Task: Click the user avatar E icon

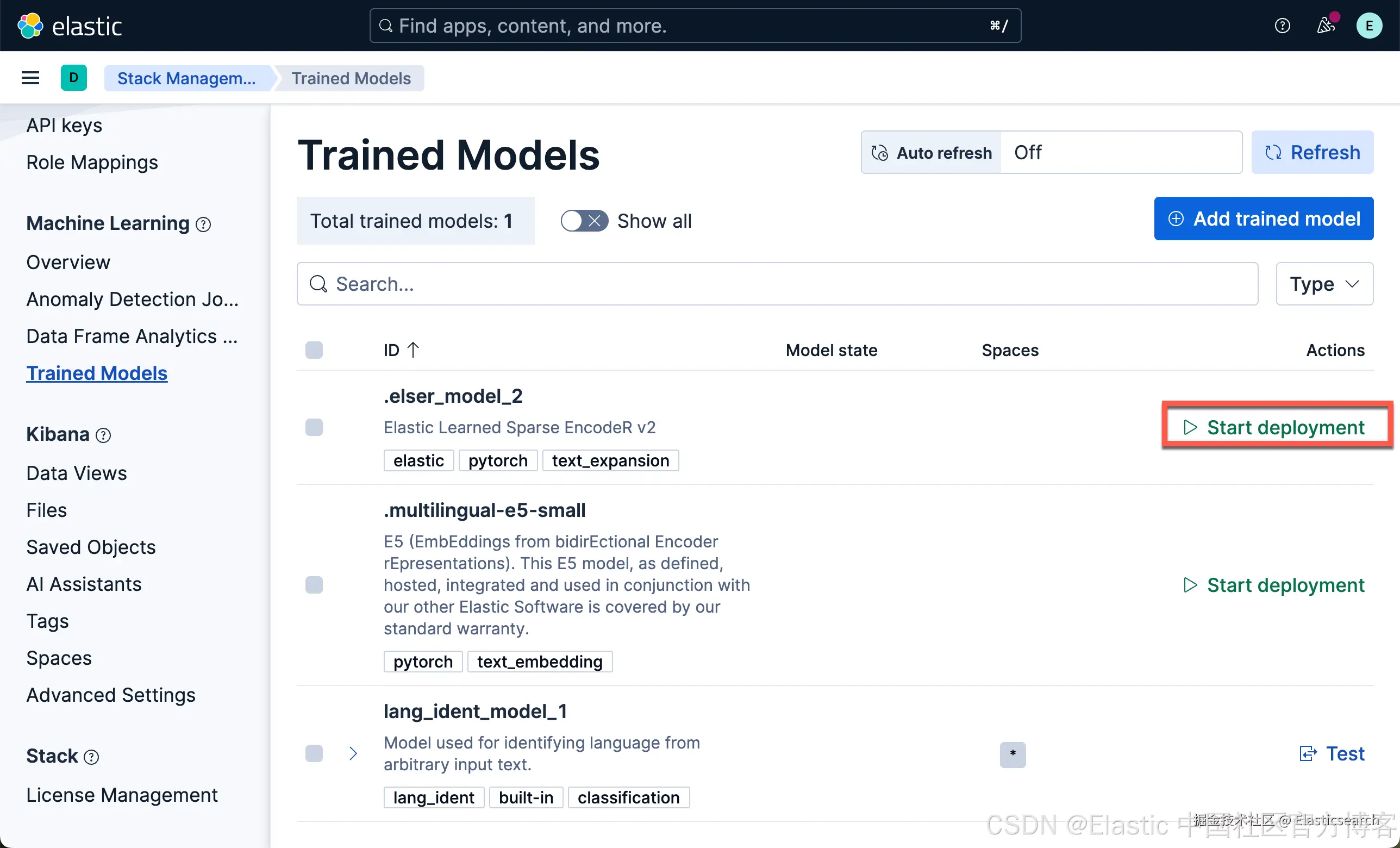Action: (1368, 26)
